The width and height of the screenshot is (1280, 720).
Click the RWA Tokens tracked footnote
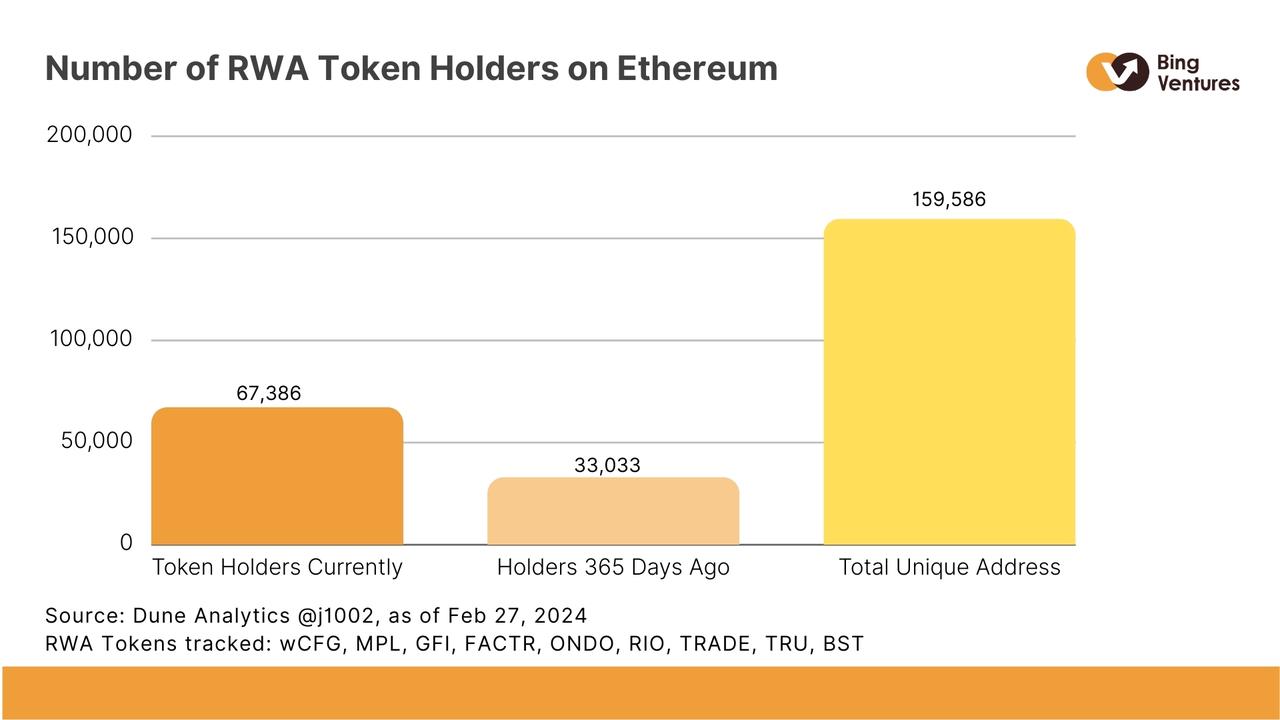454,644
